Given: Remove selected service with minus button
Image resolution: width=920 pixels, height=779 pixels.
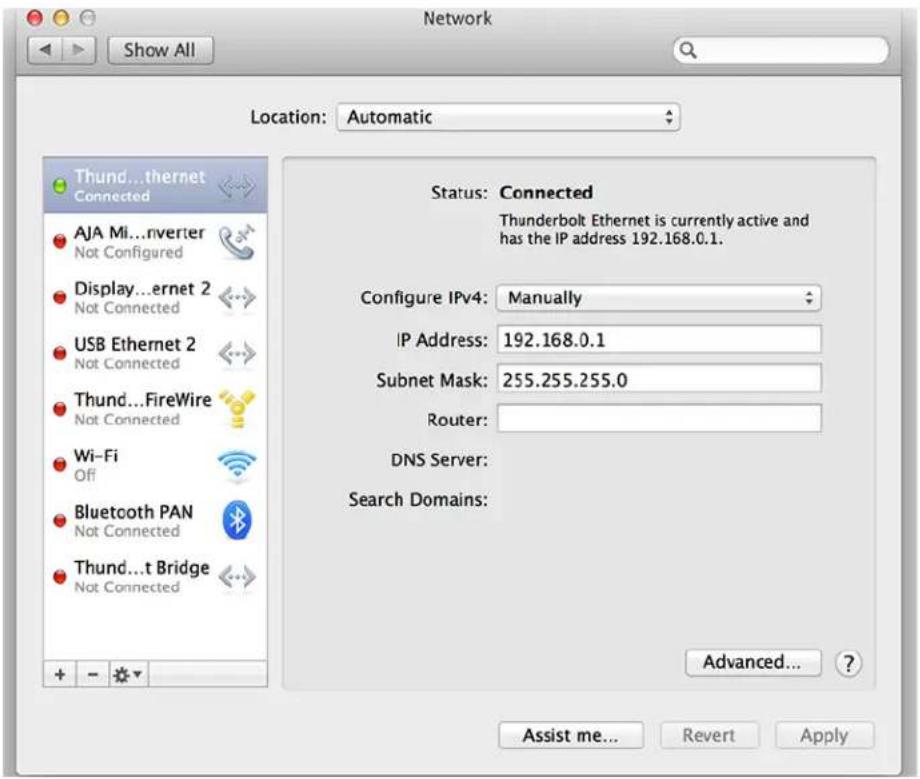Looking at the screenshot, I should pos(93,674).
